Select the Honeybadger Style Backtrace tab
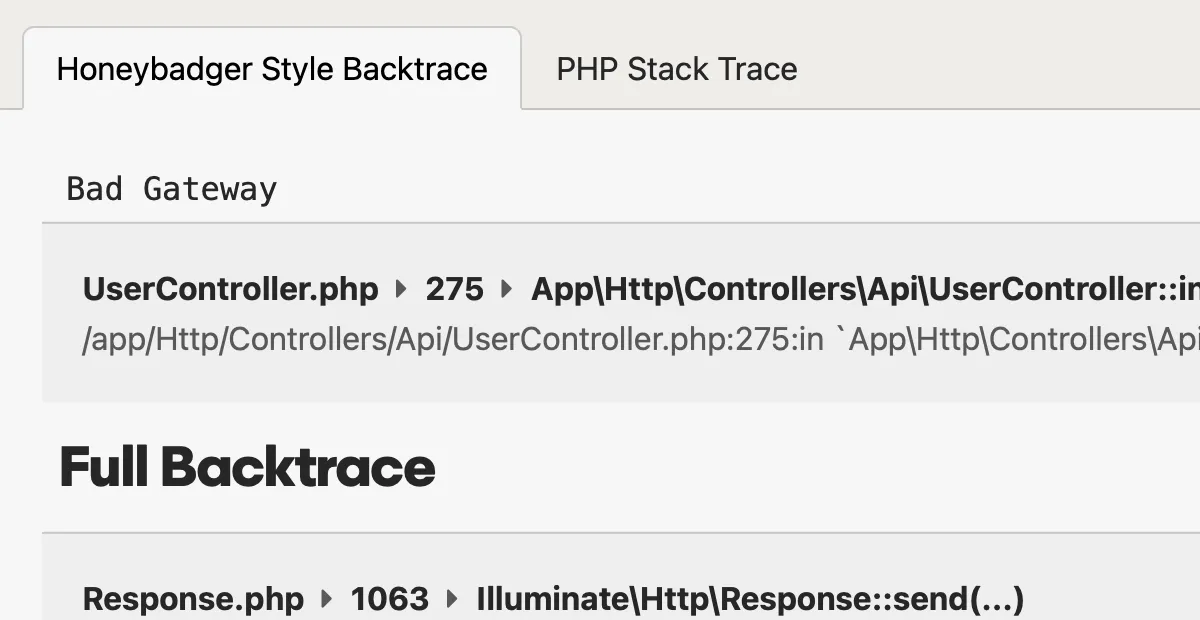This screenshot has width=1200, height=620. 272,69
